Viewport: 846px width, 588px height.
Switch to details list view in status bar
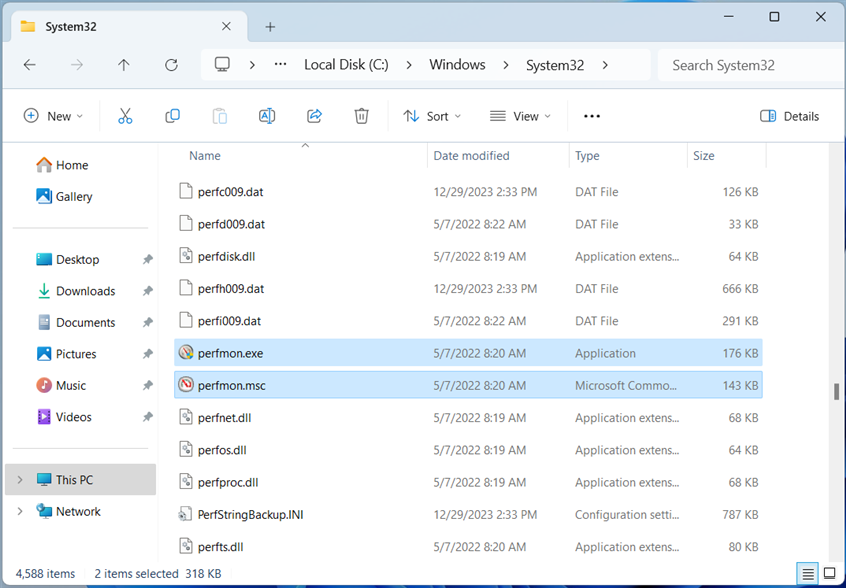tap(806, 574)
